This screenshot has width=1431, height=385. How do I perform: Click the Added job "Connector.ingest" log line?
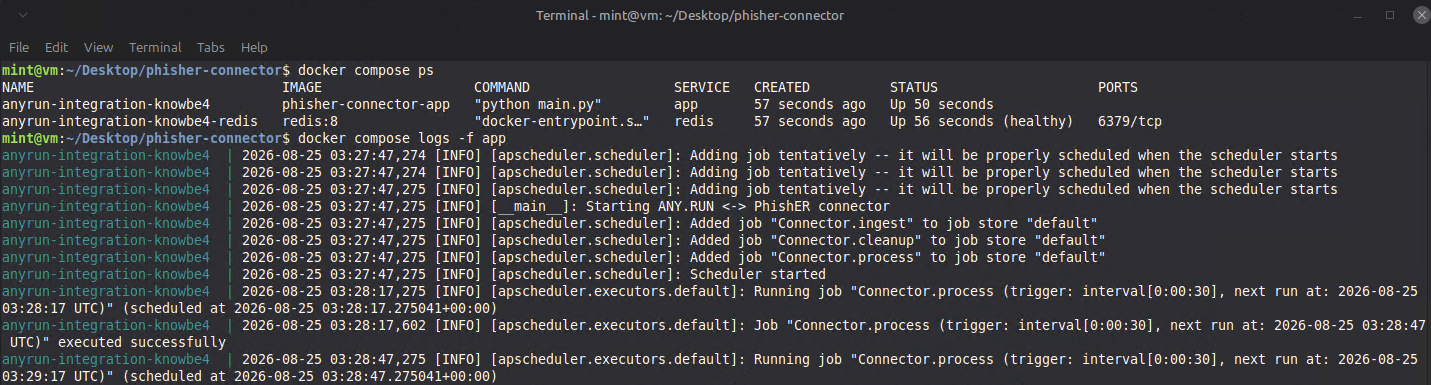894,223
